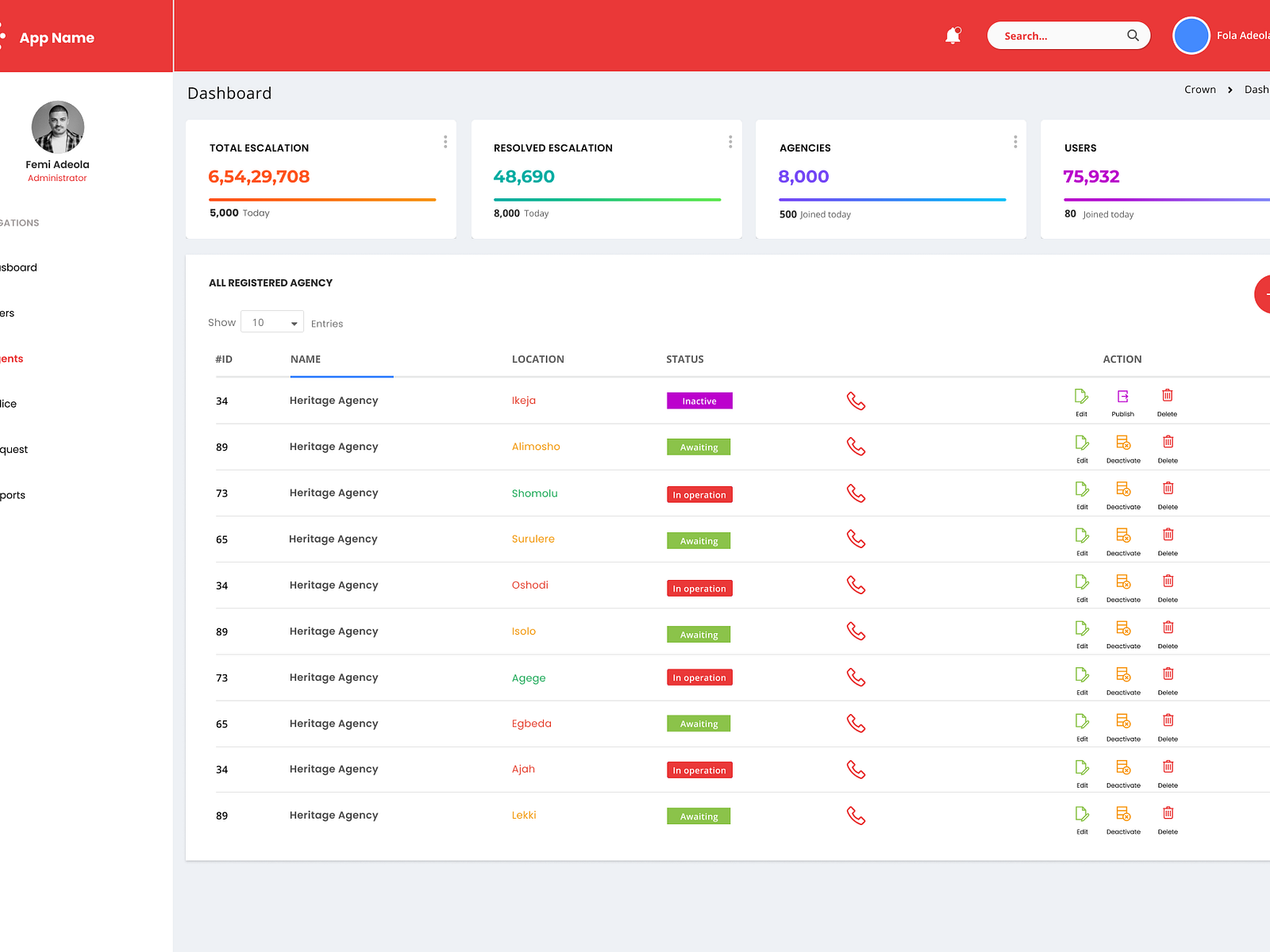Toggle the Inactive status badge for Ikeja
This screenshot has width=1270, height=952.
click(699, 401)
